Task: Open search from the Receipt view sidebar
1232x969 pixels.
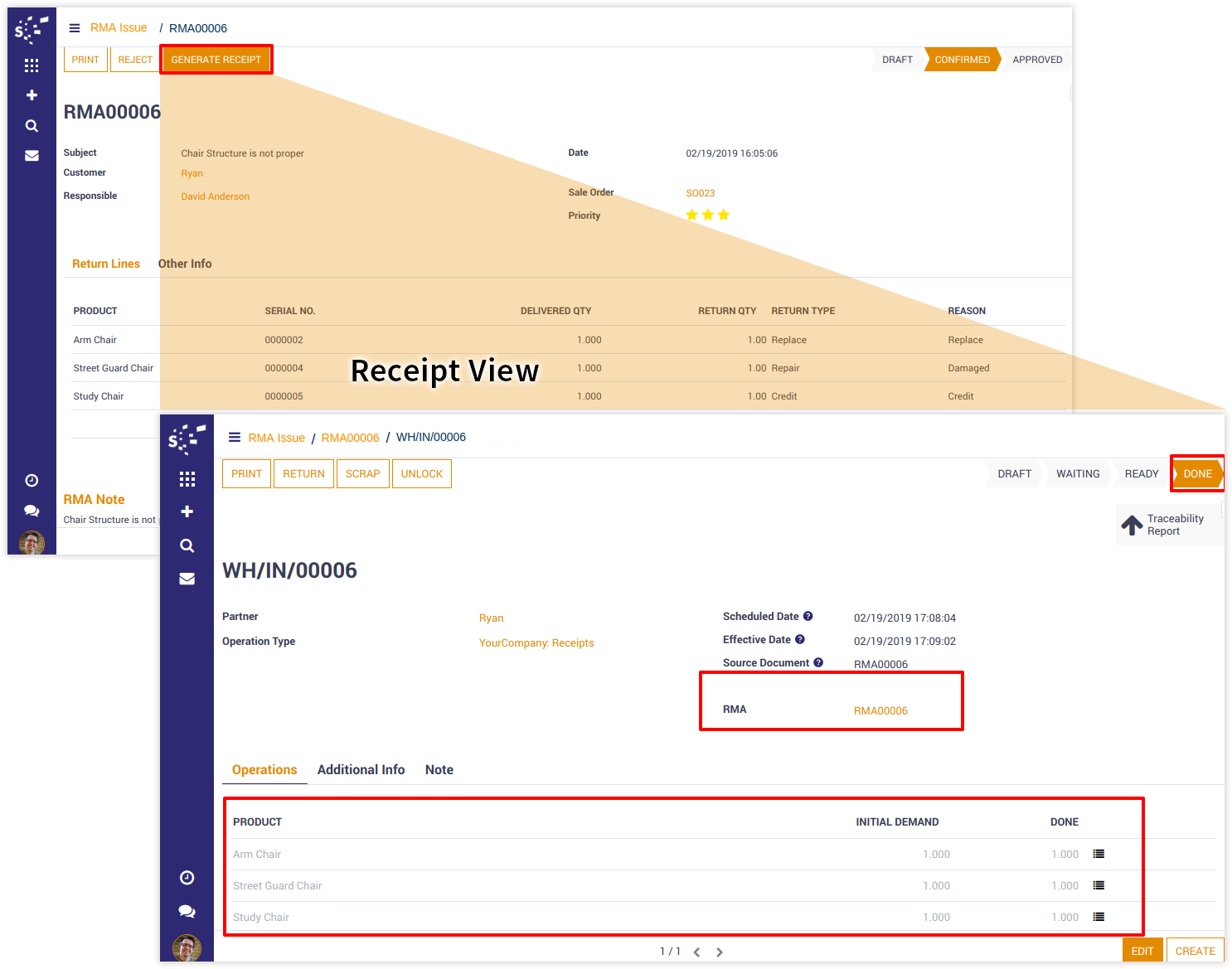Action: [x=187, y=545]
